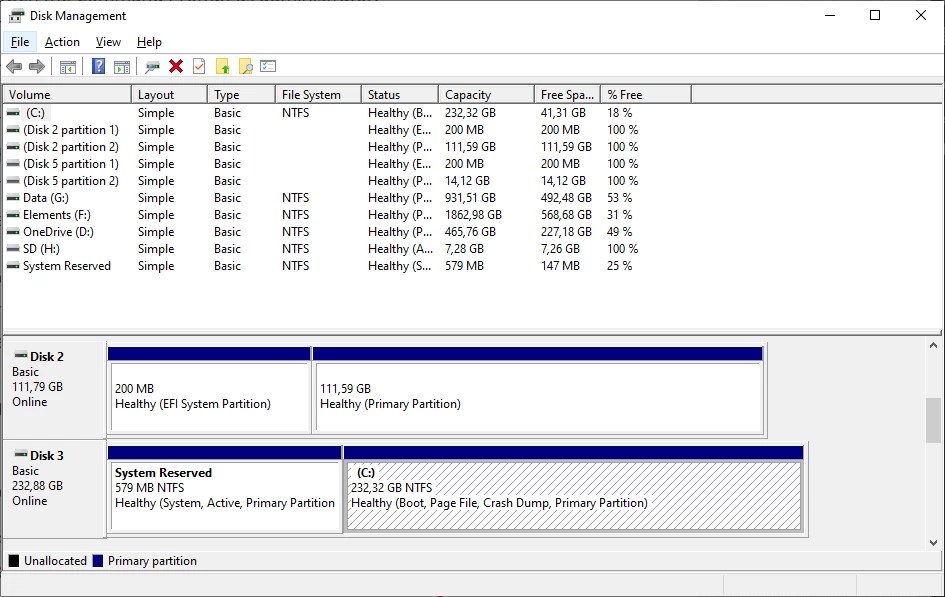The height and width of the screenshot is (597, 945).
Task: Sort by the % Free column header
Action: point(645,95)
